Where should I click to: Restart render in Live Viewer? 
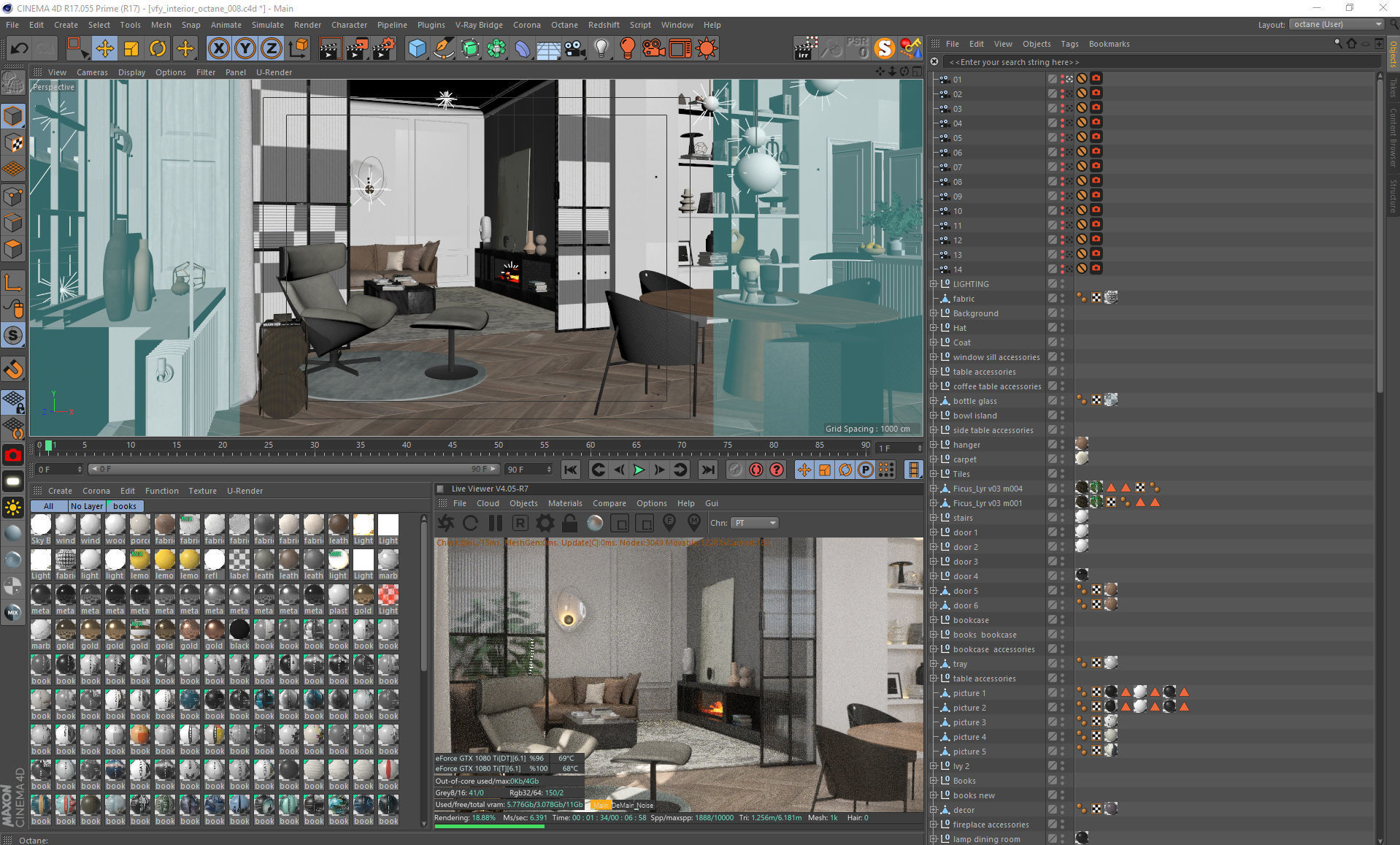(471, 523)
